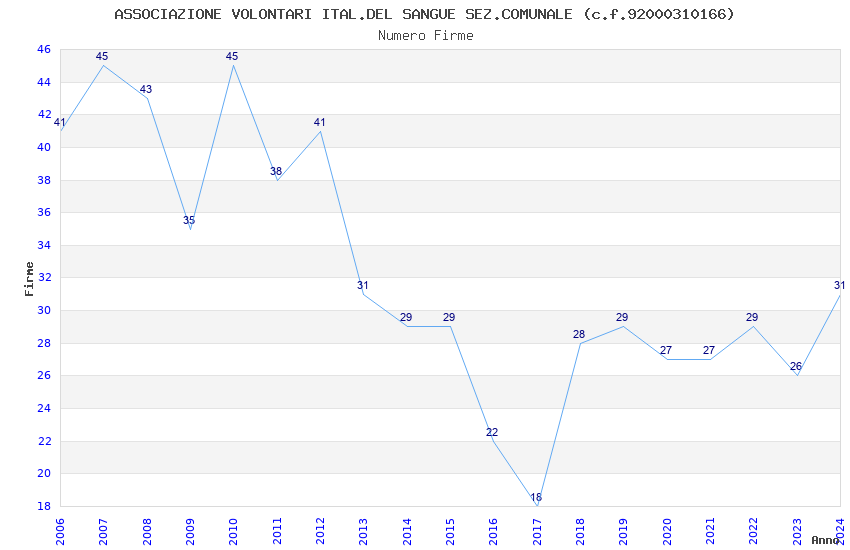This screenshot has width=850, height=550.
Task: Click the 'Firme' y-axis title
Action: [x=29, y=279]
